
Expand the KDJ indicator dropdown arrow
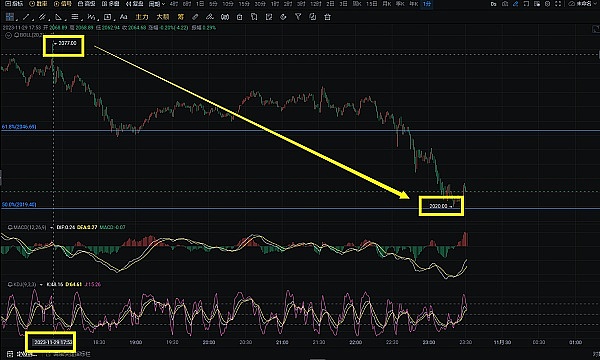[x=41, y=285]
